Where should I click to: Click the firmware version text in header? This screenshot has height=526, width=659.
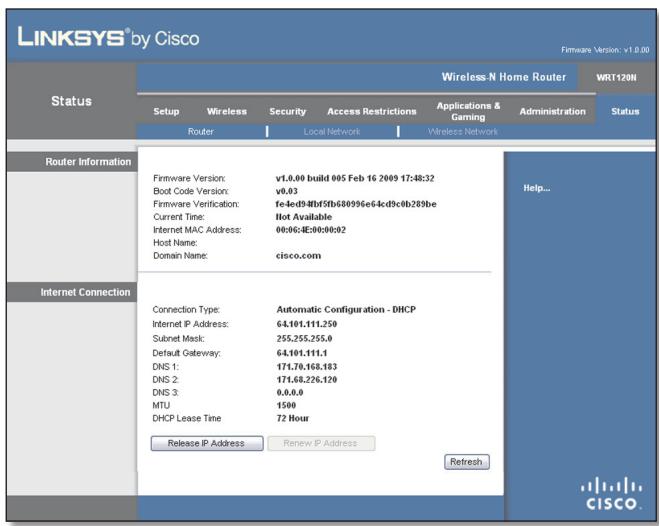tap(605, 50)
